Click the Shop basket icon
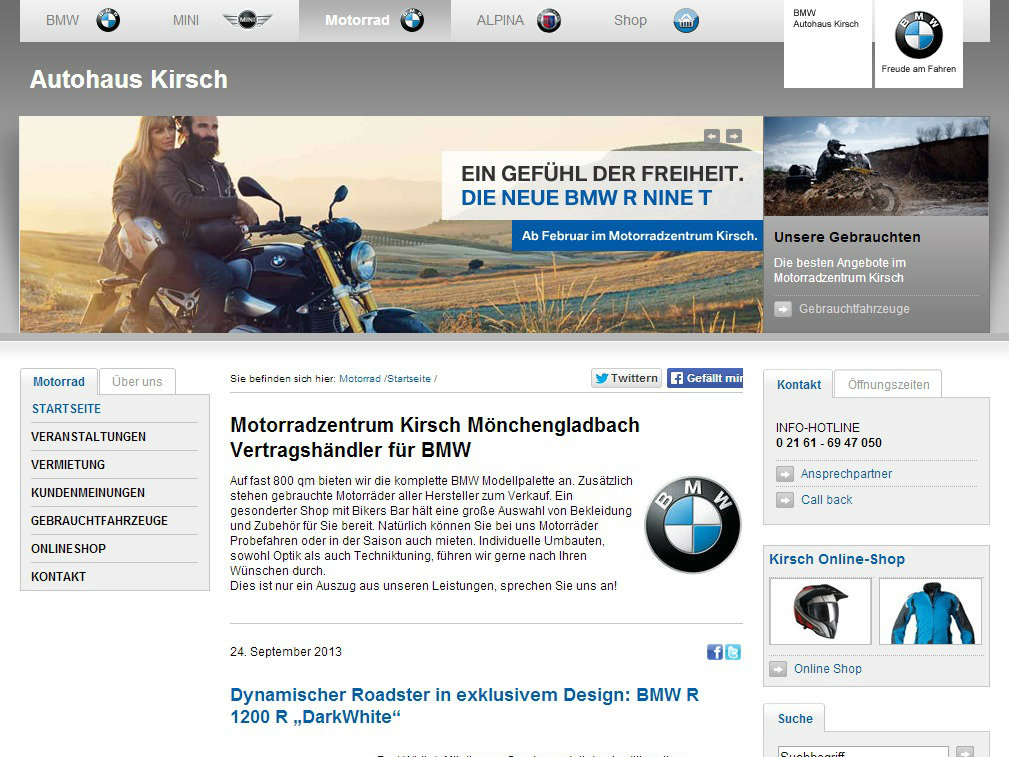Image resolution: width=1009 pixels, height=757 pixels. pos(686,20)
